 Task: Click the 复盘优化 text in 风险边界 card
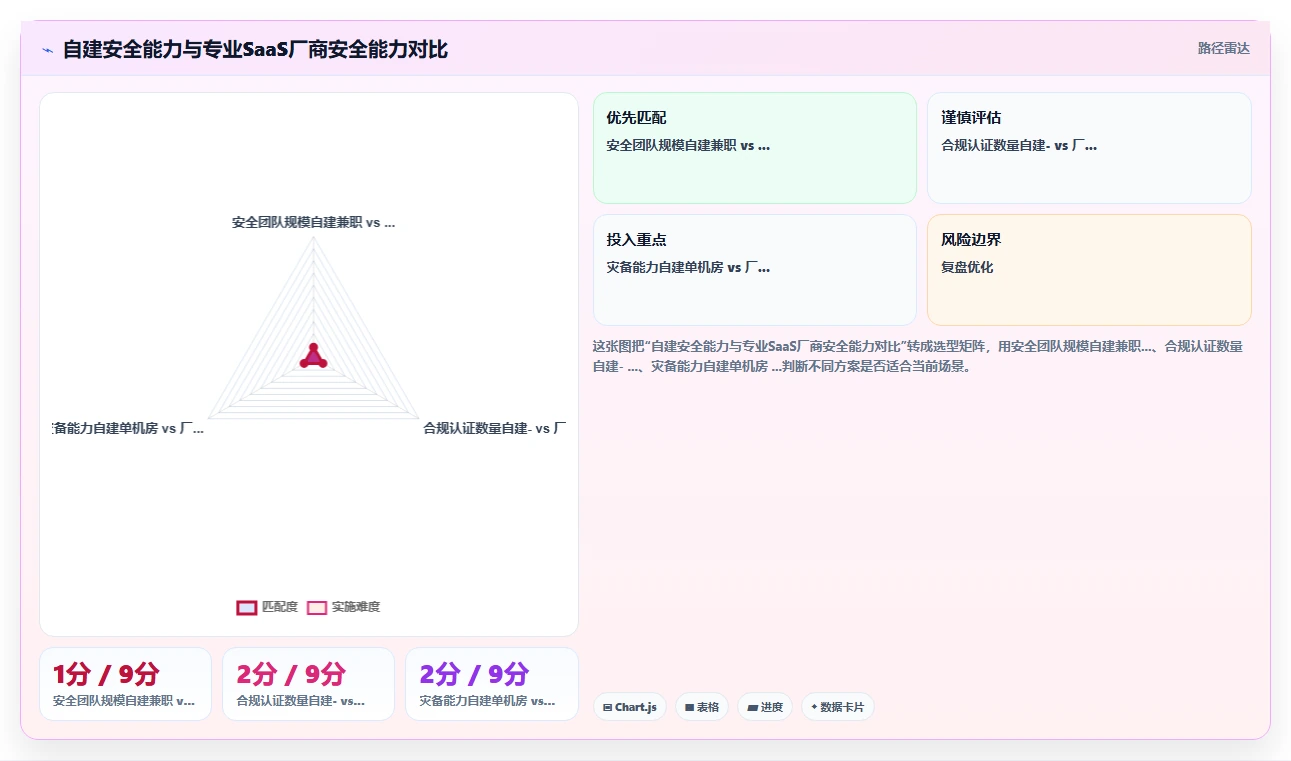tap(967, 267)
